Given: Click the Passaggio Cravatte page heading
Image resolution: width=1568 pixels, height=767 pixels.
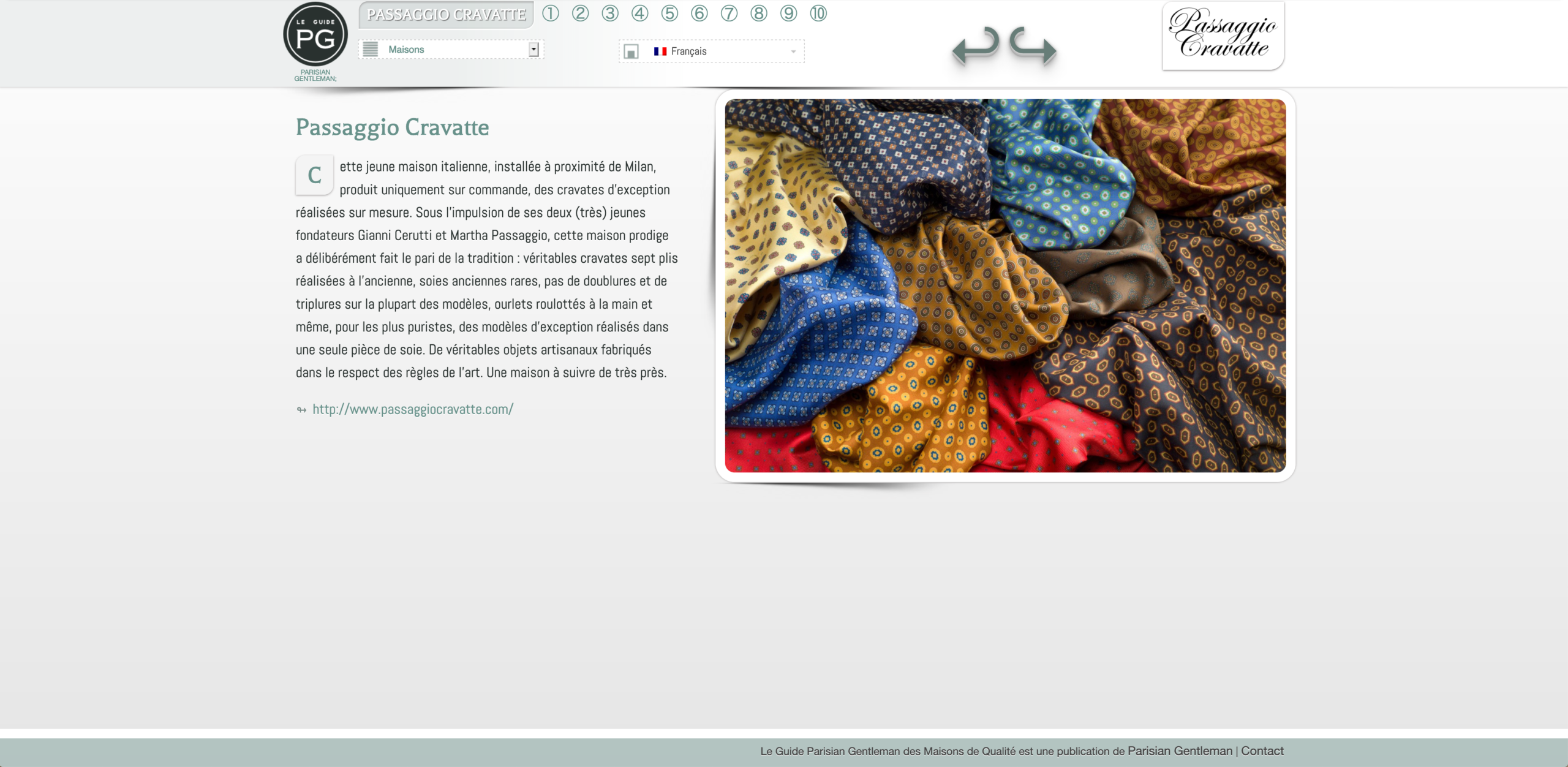Looking at the screenshot, I should pyautogui.click(x=392, y=127).
